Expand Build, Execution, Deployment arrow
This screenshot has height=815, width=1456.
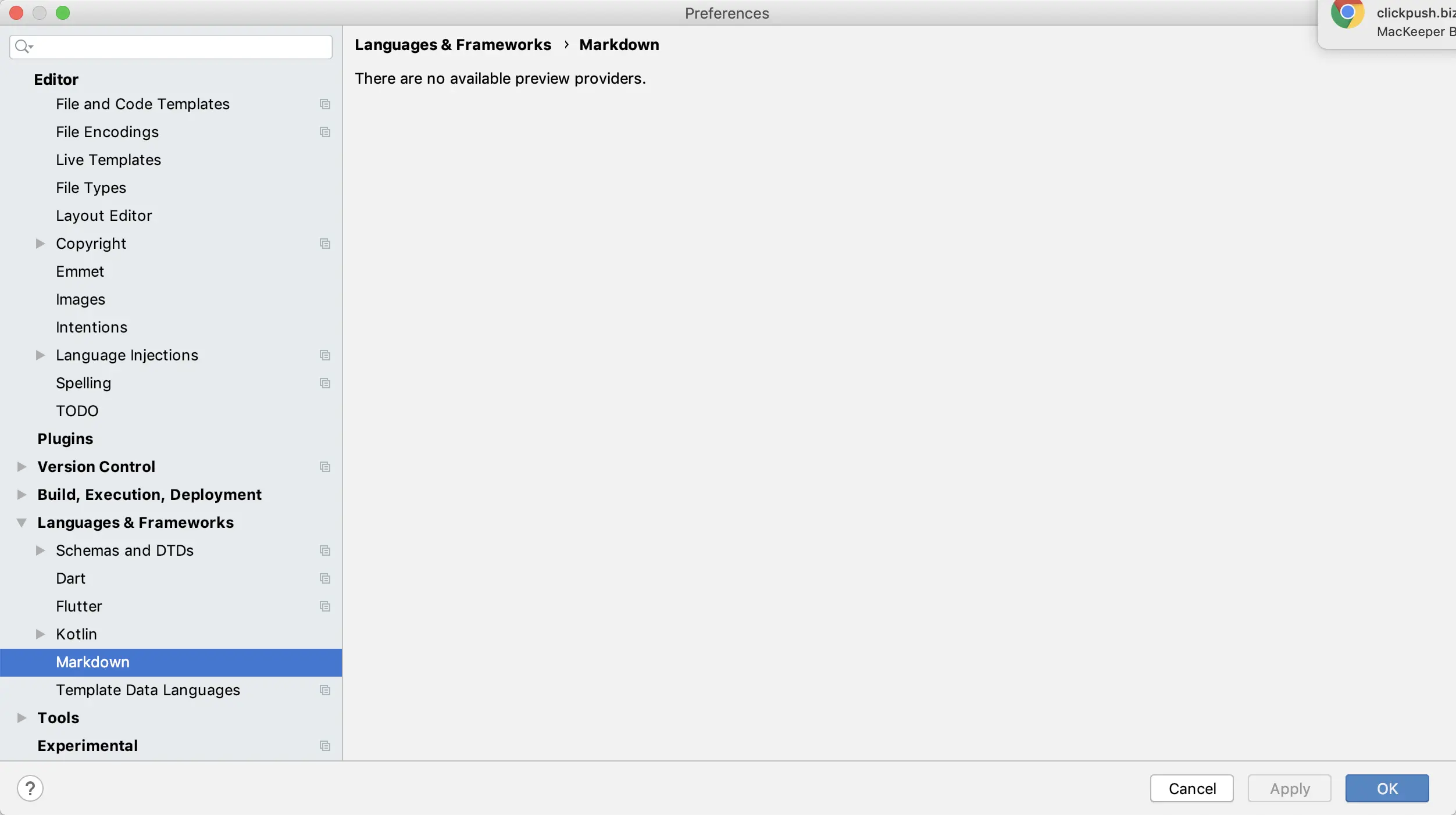(22, 495)
